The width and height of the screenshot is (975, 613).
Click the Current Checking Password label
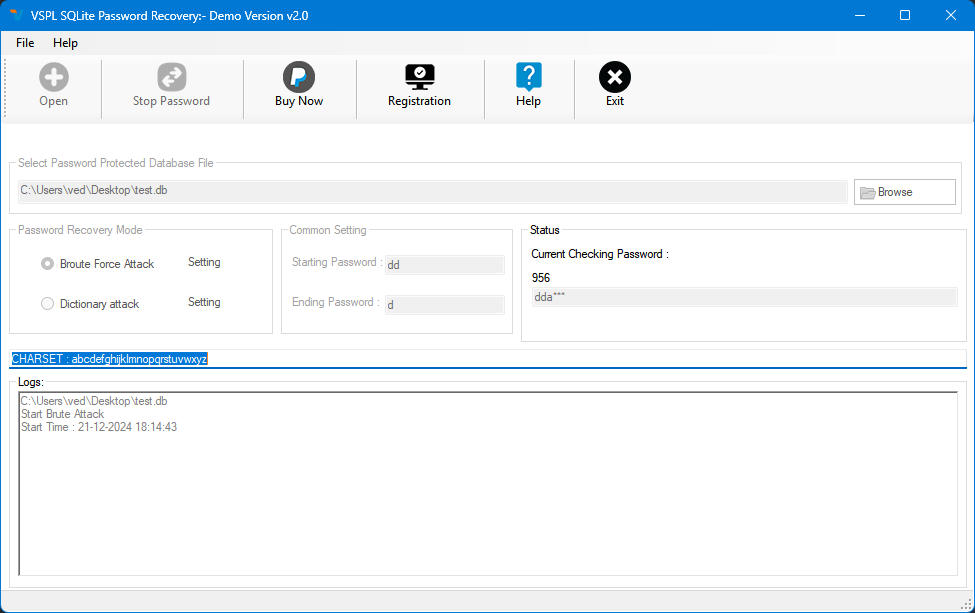pos(600,254)
